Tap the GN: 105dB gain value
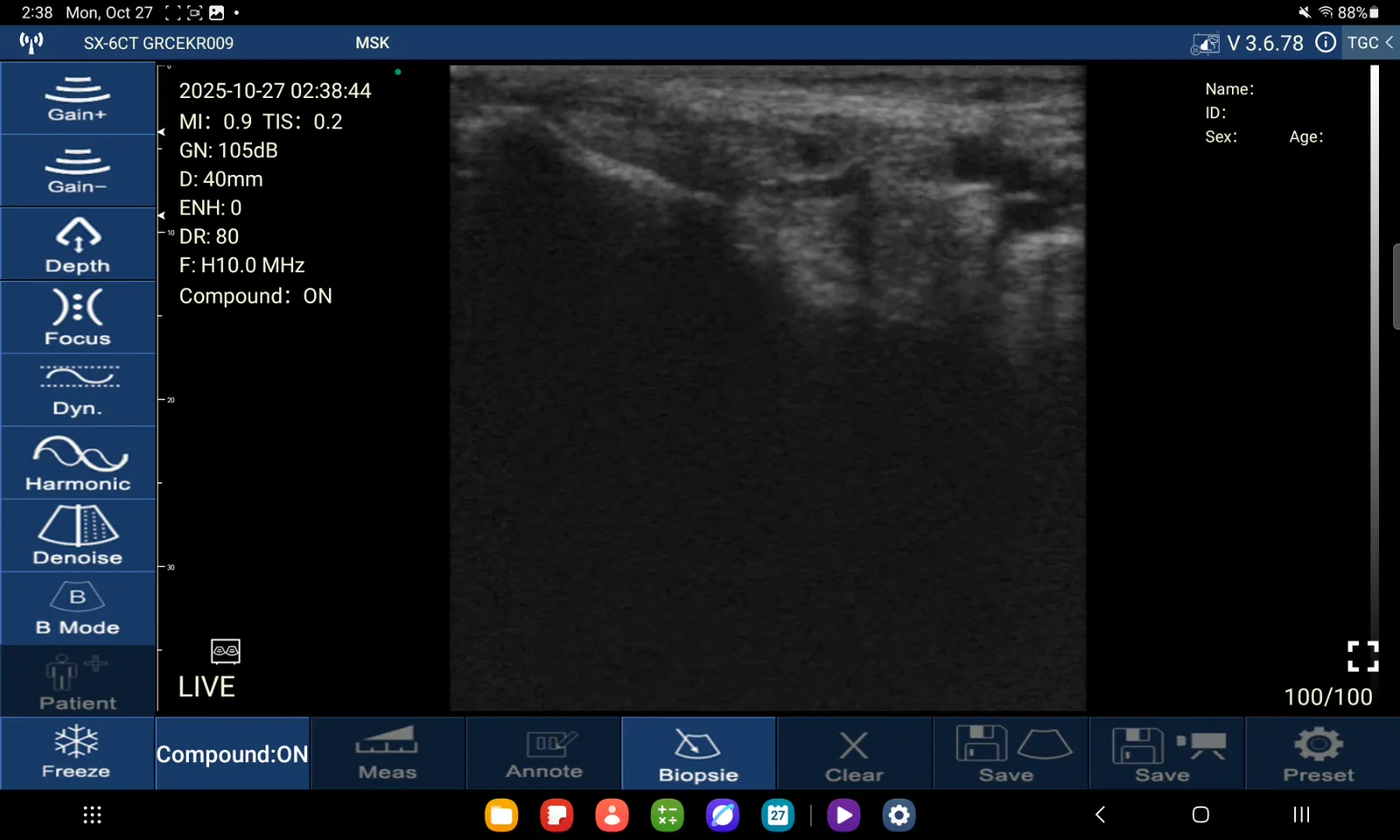Viewport: 1400px width, 840px height. pyautogui.click(x=228, y=150)
